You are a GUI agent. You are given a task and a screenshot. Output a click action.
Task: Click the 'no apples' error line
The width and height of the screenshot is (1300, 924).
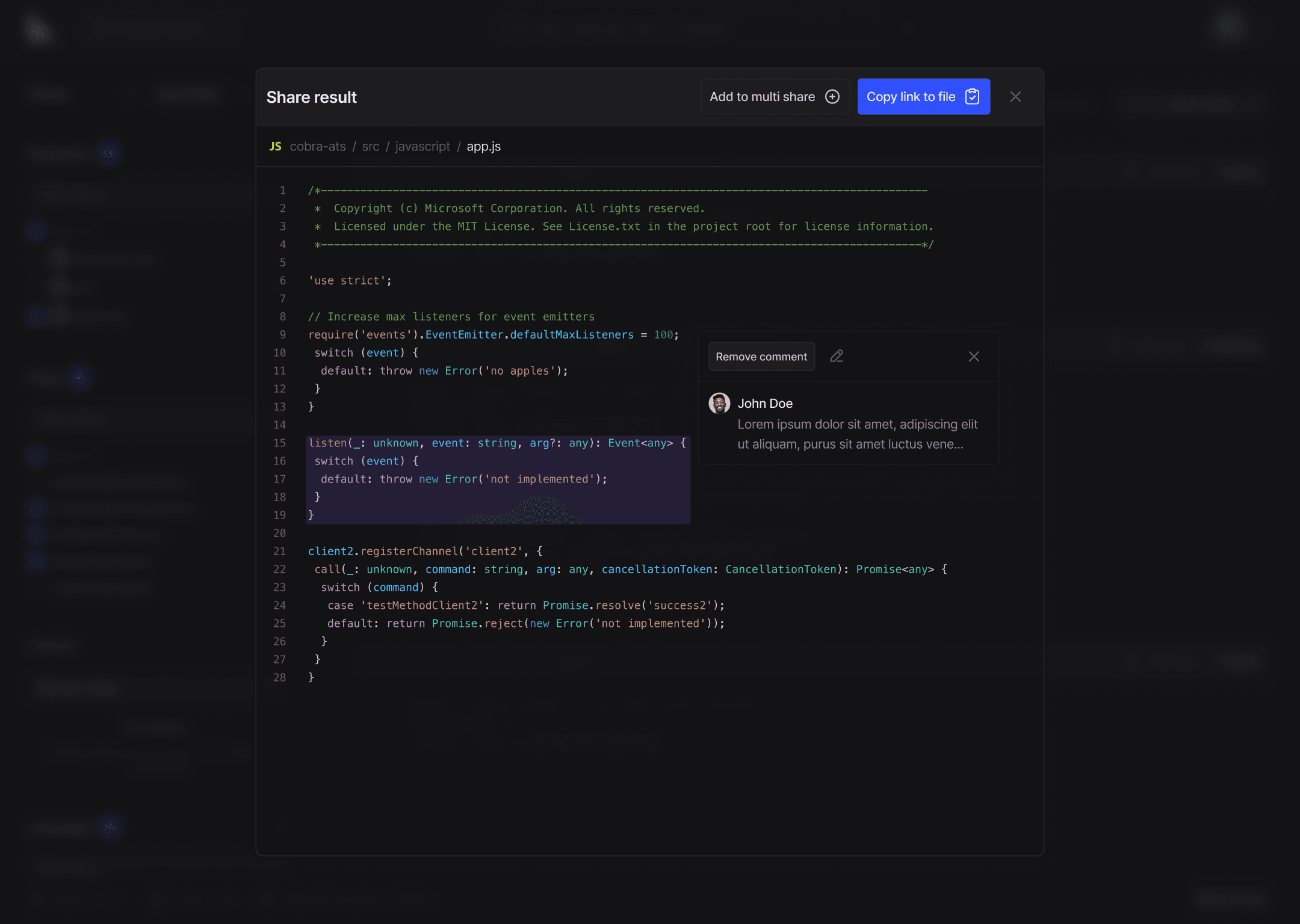coord(444,371)
